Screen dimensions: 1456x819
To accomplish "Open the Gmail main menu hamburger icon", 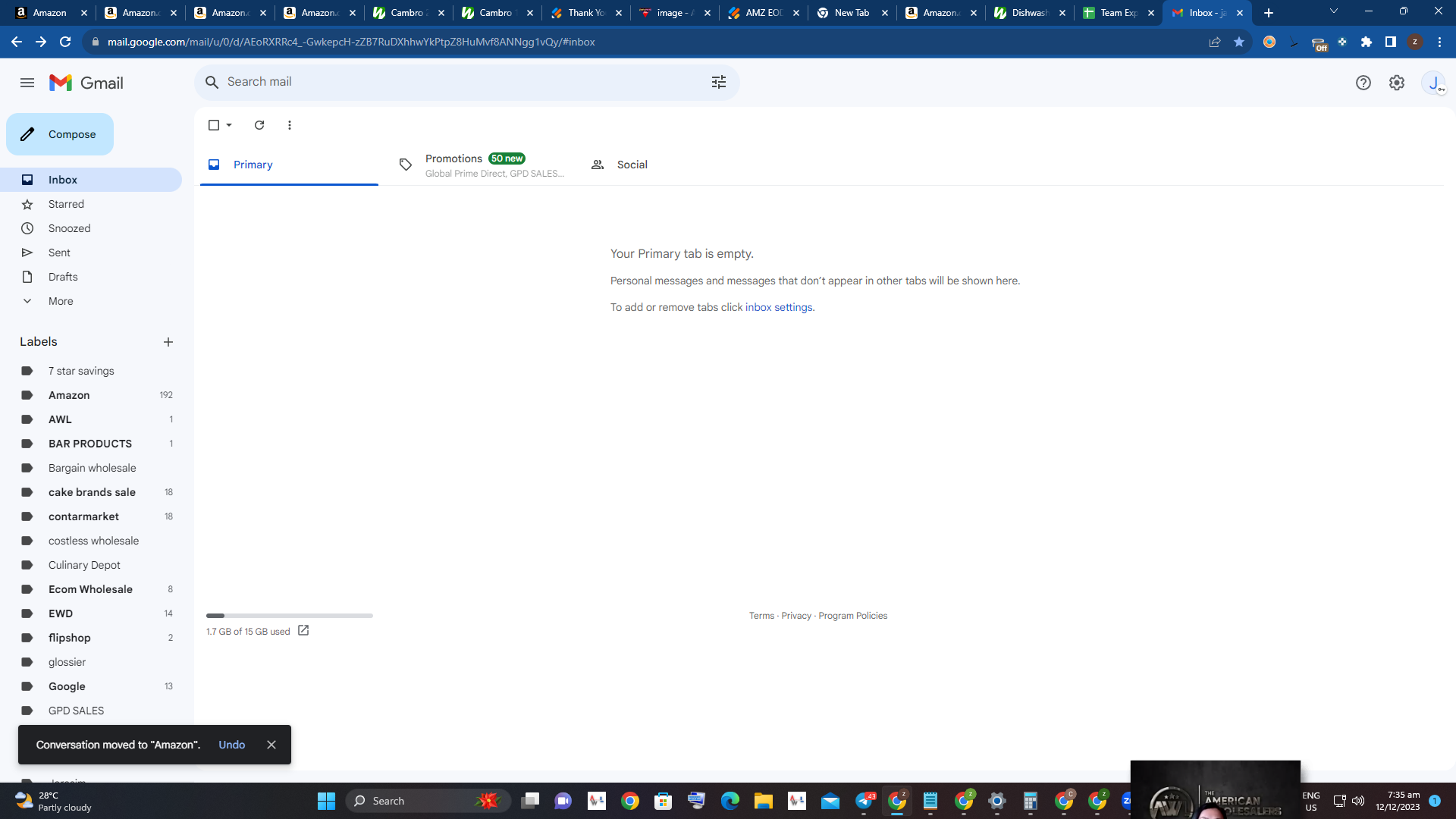I will tap(27, 83).
